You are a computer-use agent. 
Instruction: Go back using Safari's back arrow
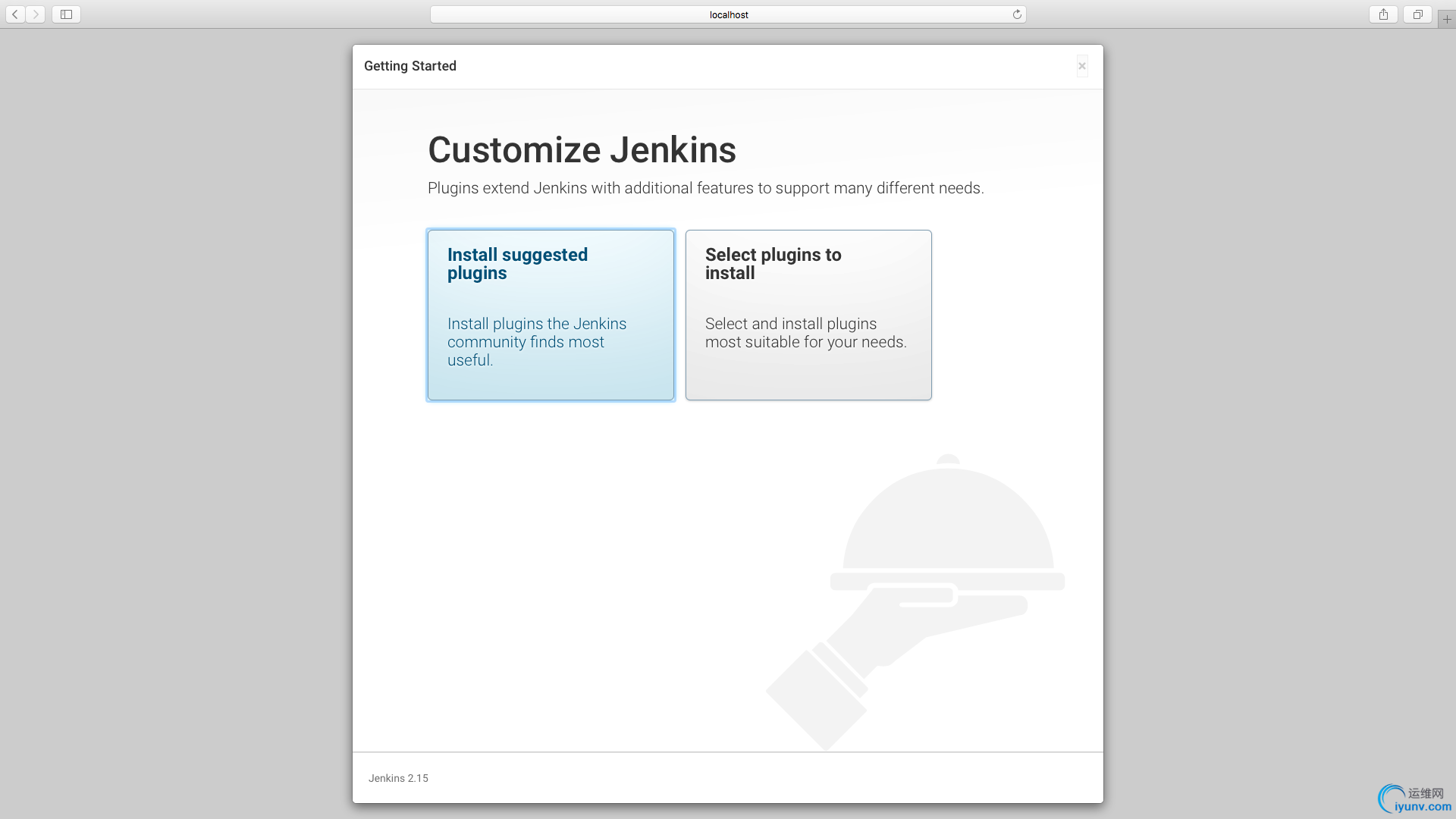[15, 14]
